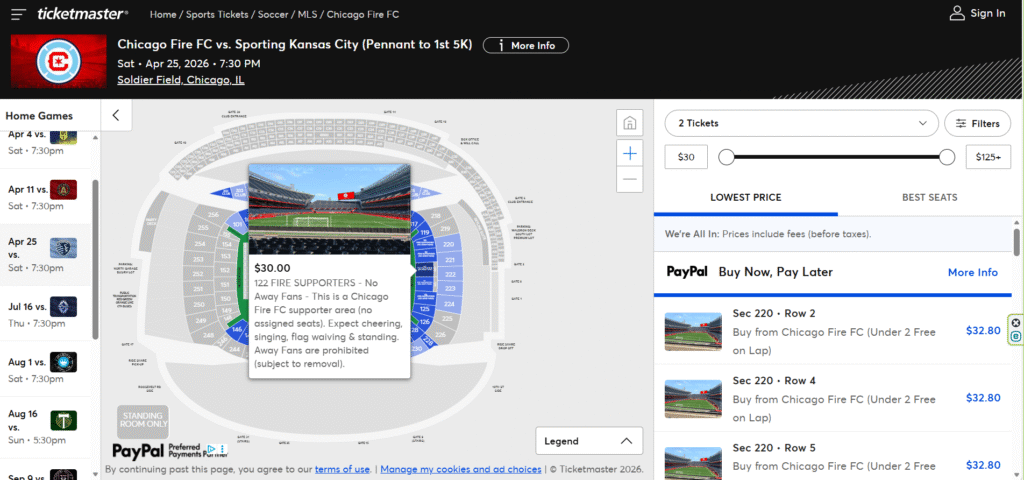Select the Lowest Price tab

(746, 197)
